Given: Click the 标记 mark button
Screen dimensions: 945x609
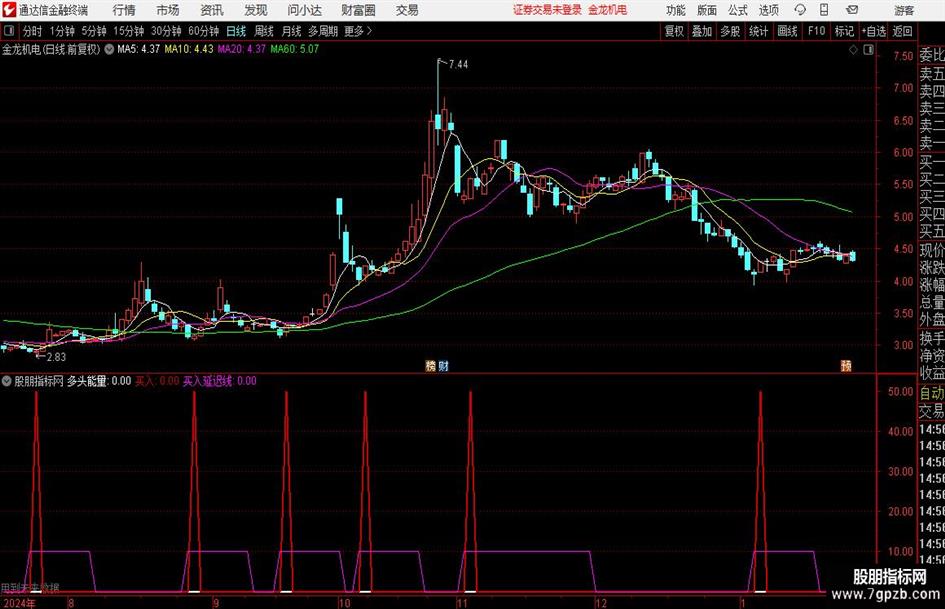Looking at the screenshot, I should (844, 31).
